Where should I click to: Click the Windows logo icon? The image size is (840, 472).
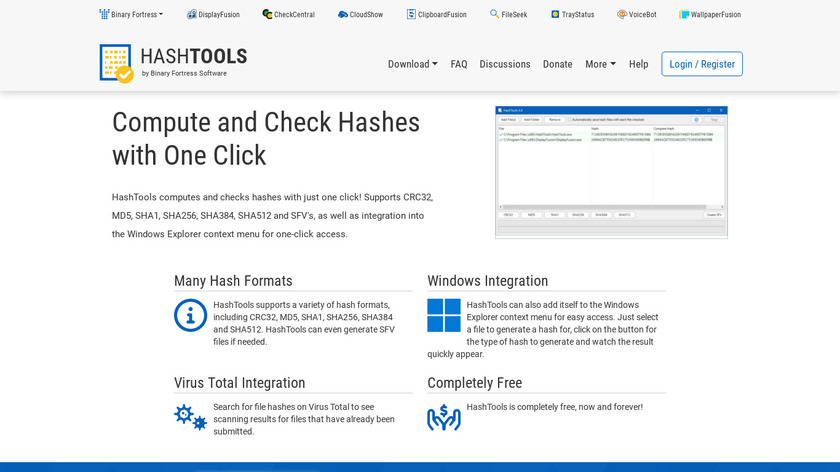444,316
